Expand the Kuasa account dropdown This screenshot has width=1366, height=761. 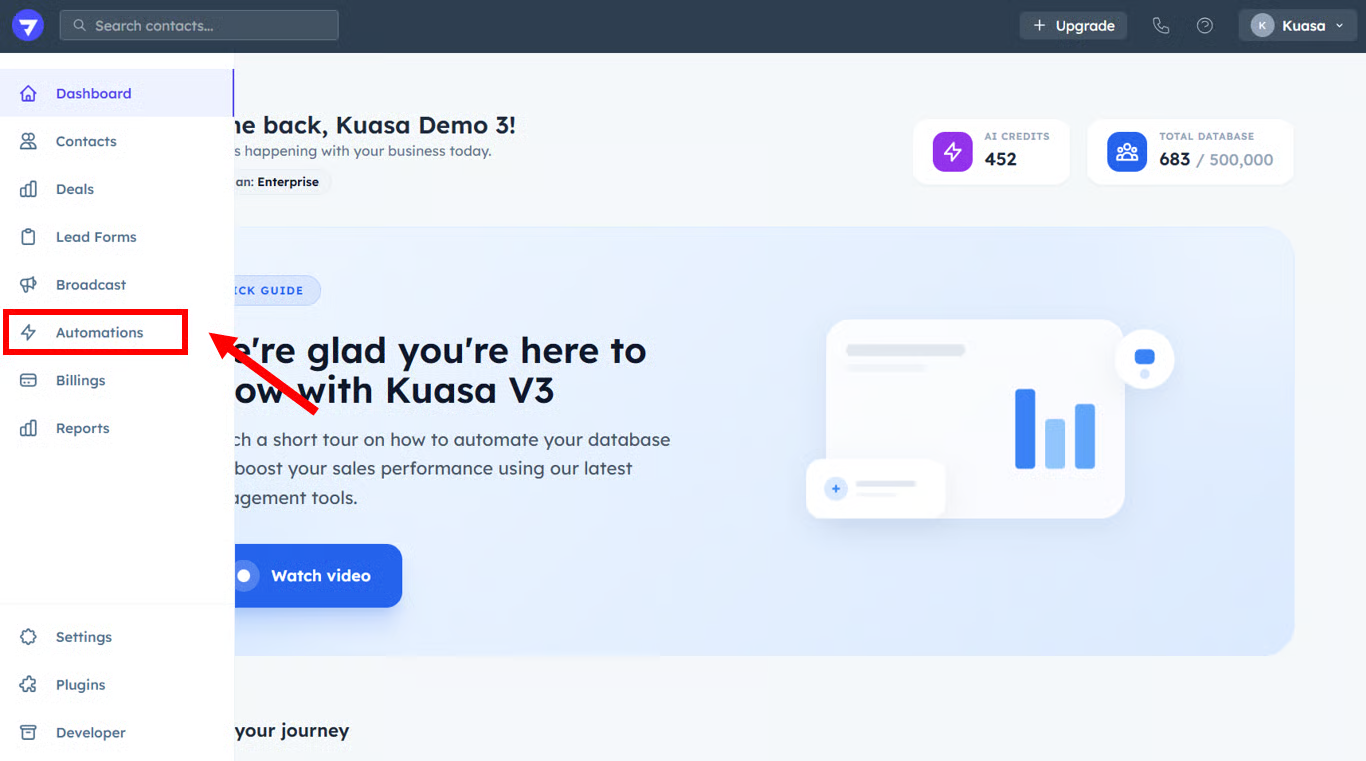tap(1297, 26)
